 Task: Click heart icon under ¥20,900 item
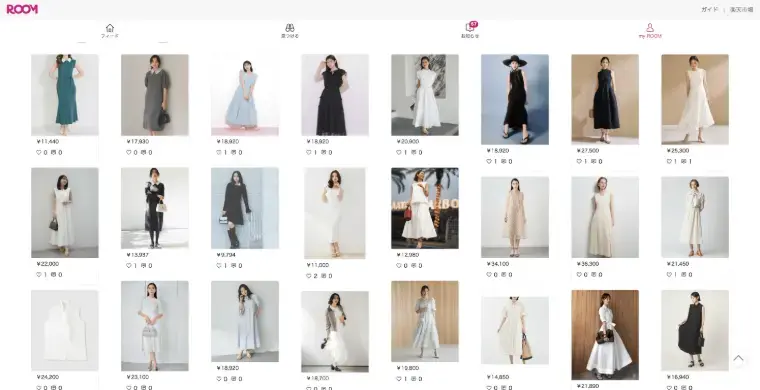[399, 152]
